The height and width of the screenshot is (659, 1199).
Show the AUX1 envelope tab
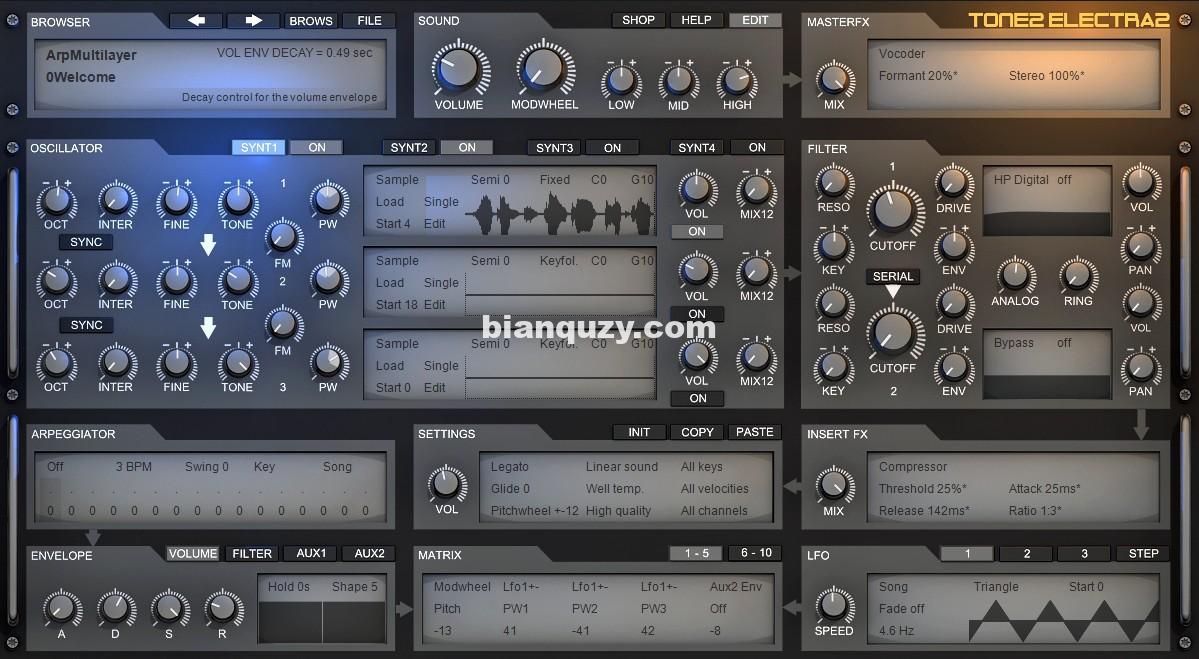[x=310, y=553]
